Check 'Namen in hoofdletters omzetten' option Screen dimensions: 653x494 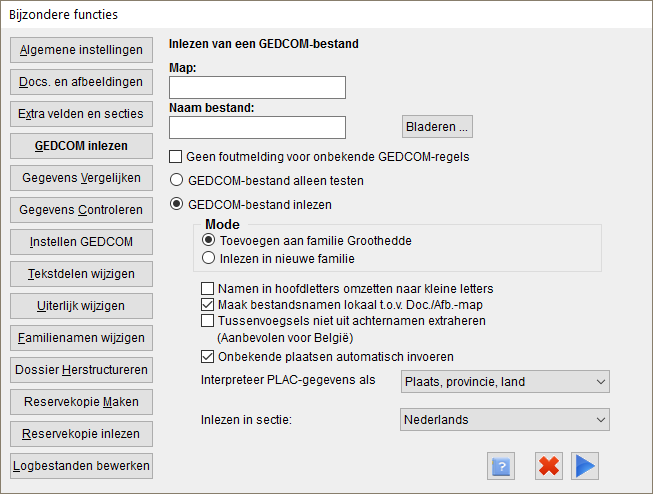pos(207,289)
